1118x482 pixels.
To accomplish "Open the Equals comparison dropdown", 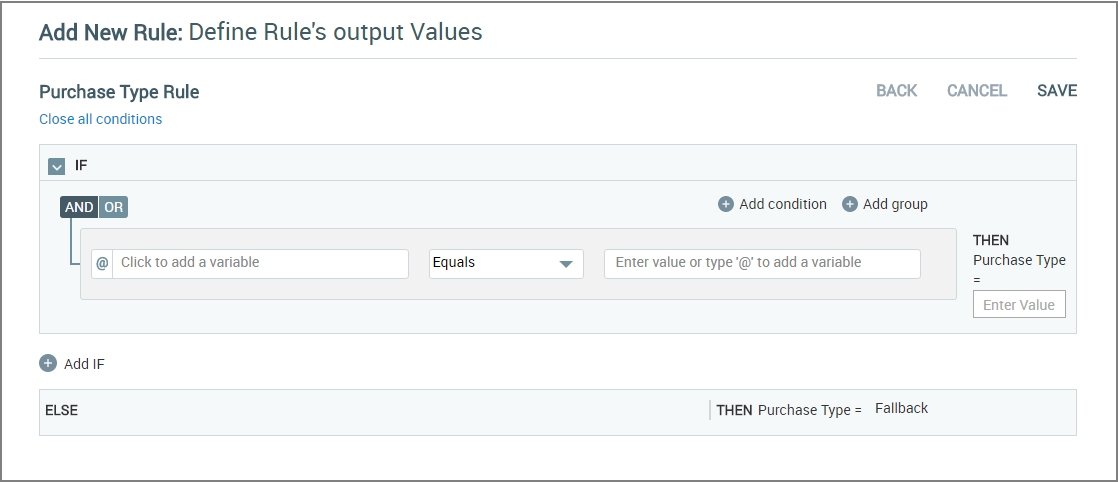I will tap(506, 263).
